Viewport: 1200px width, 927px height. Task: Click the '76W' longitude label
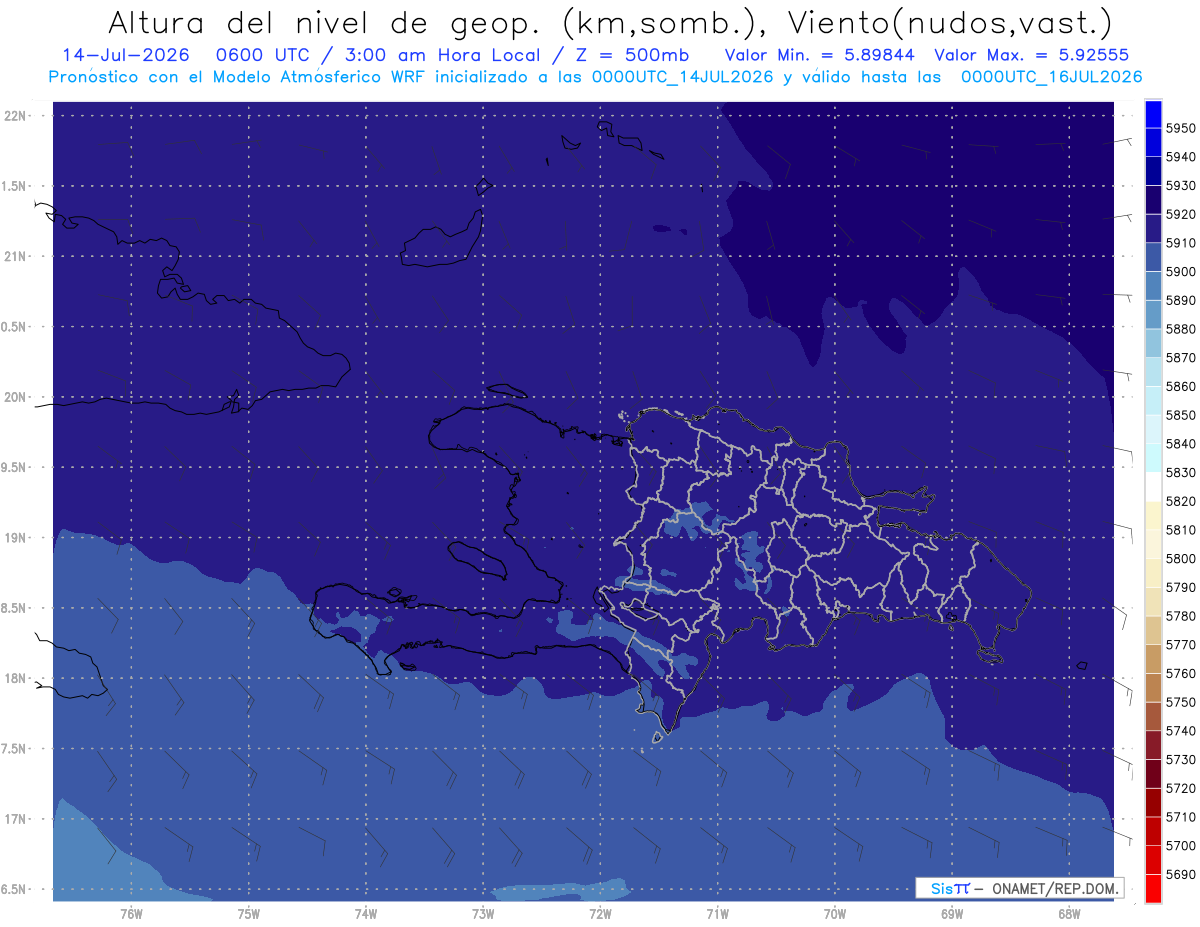click(131, 913)
